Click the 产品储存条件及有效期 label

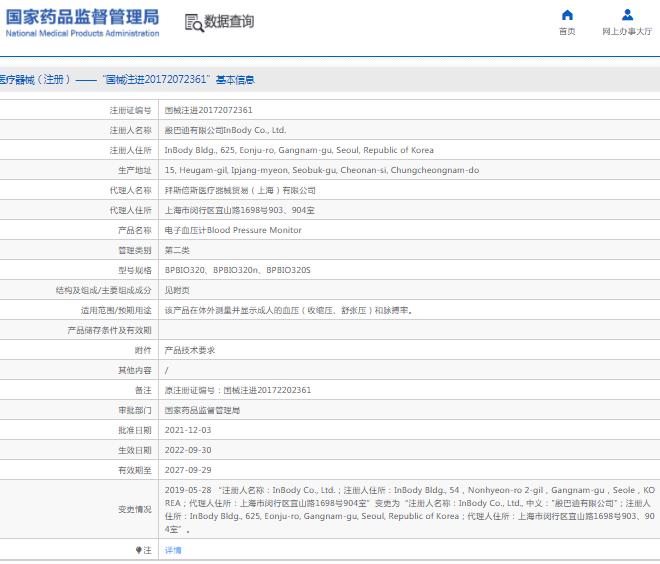point(109,330)
